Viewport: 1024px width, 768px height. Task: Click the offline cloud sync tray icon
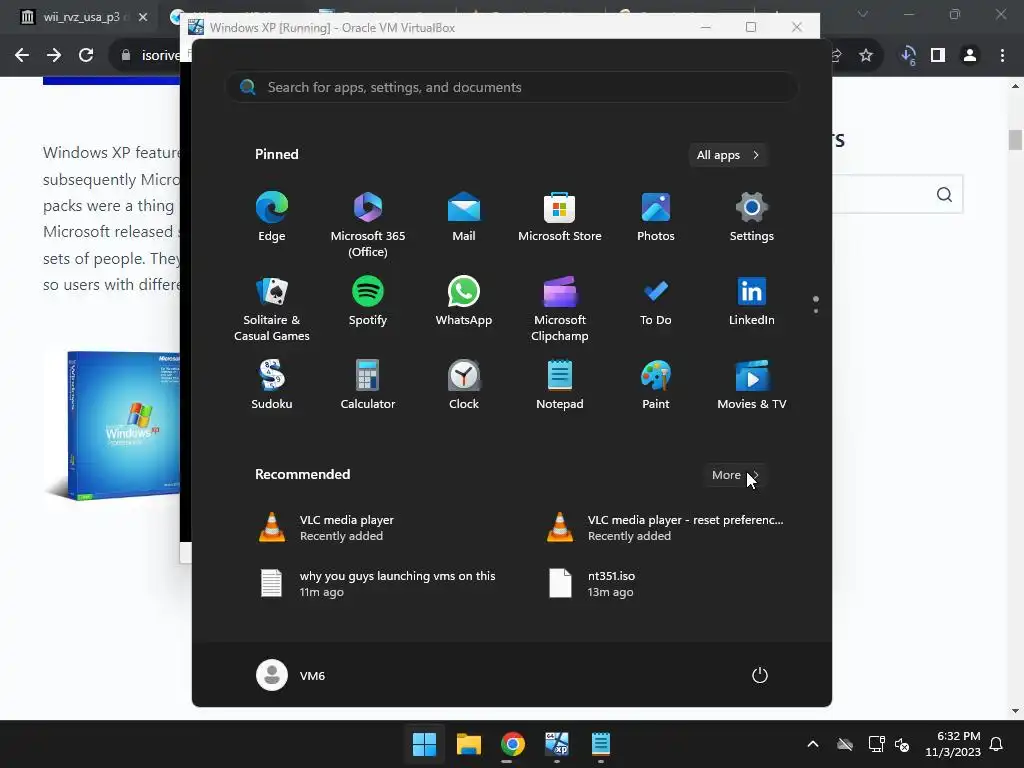(845, 744)
